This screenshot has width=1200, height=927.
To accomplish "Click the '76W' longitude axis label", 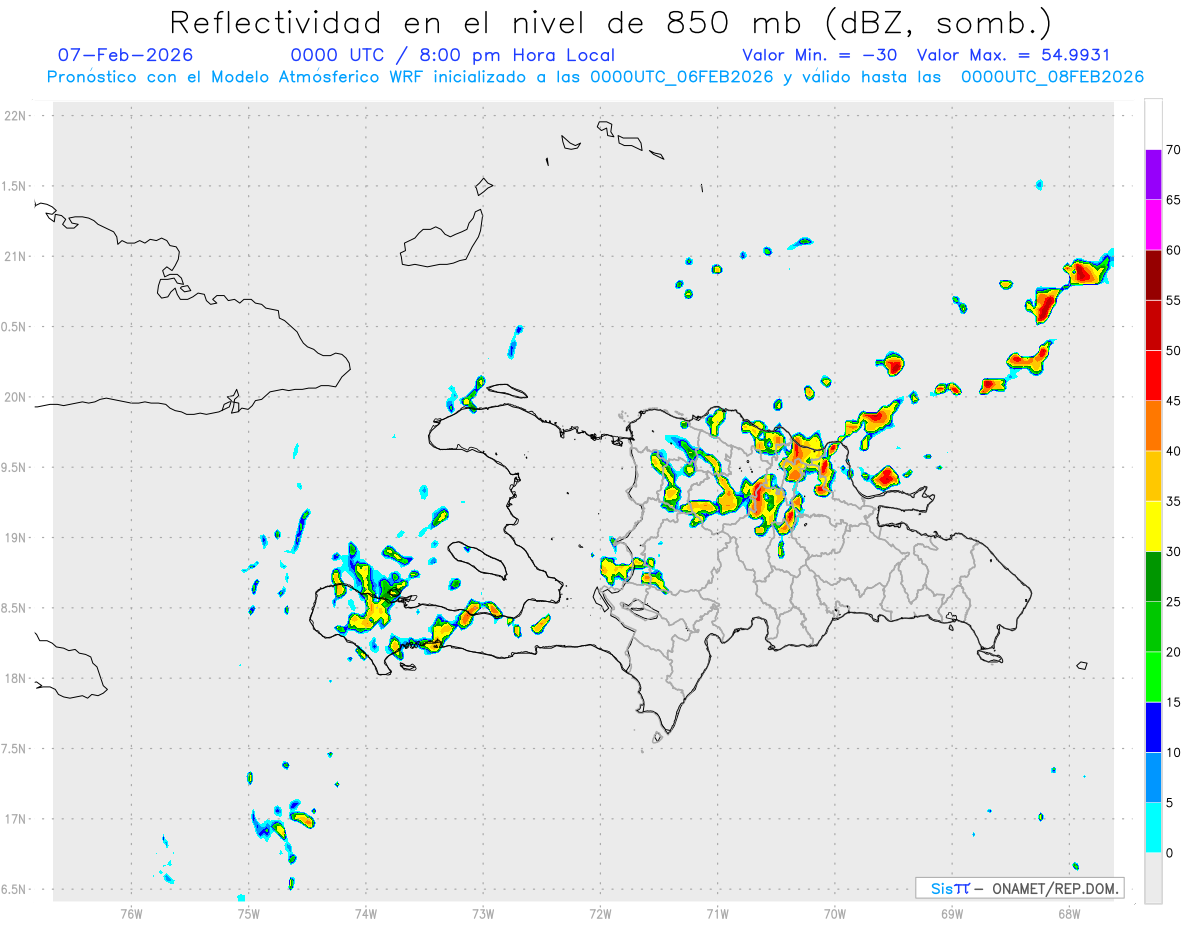I will coord(131,913).
